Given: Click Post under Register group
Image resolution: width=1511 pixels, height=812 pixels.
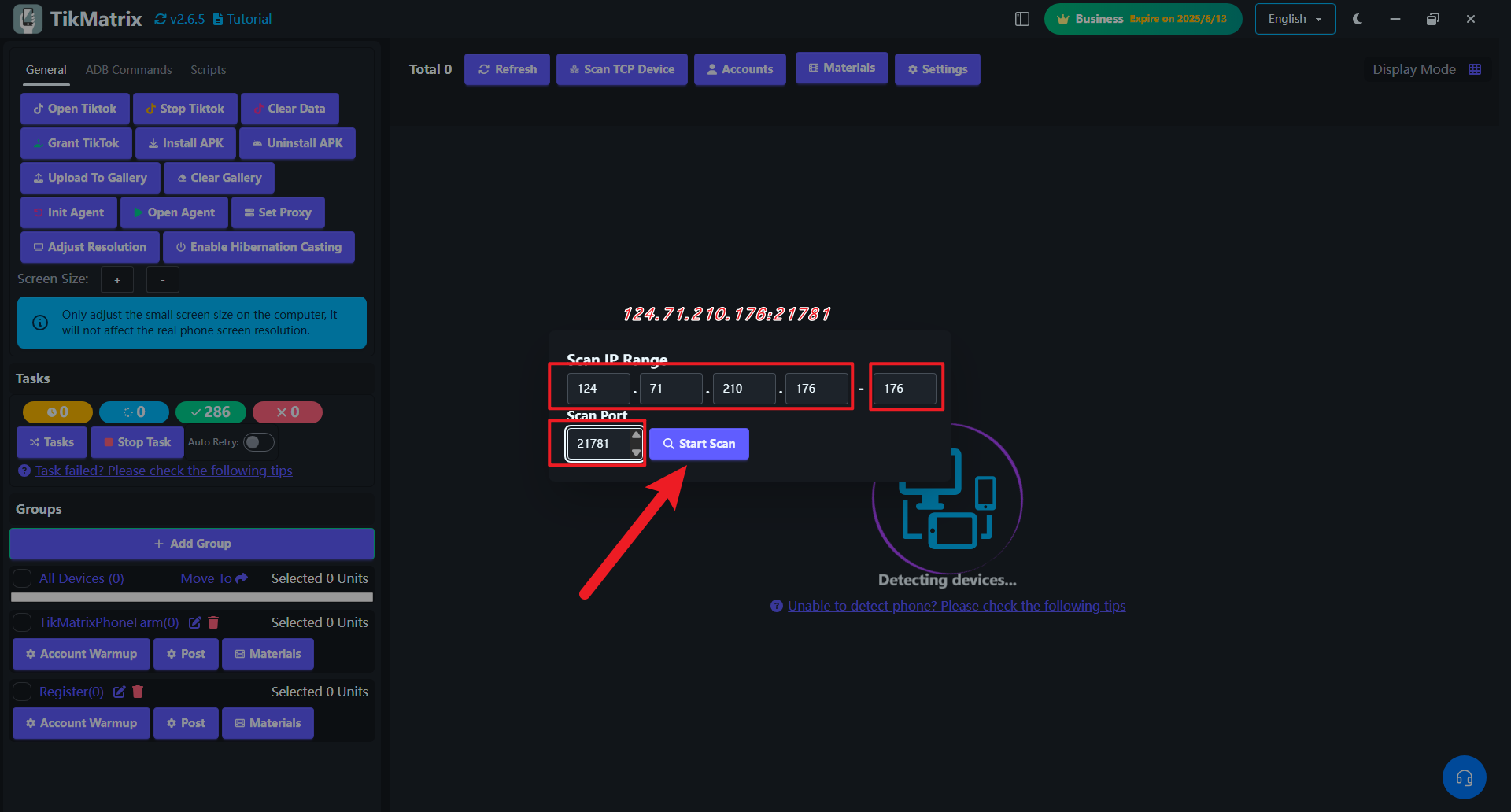Looking at the screenshot, I should [x=186, y=723].
